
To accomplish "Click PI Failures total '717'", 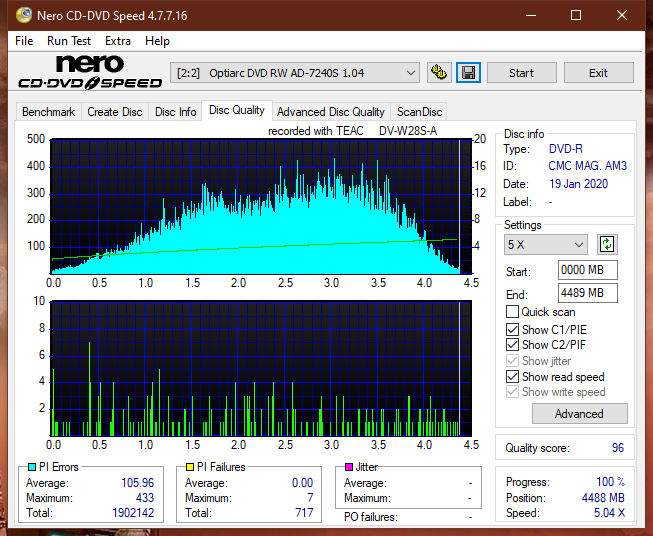I will 304,513.
